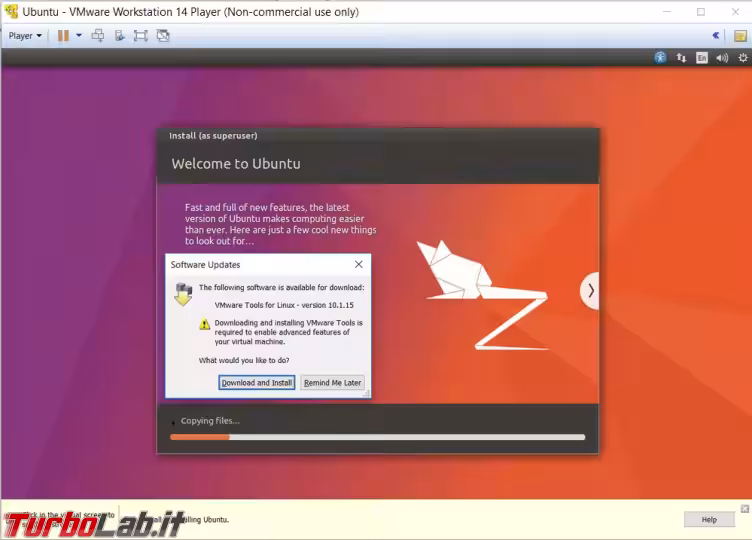Send Ctrl+Alt+Del to the virtual machine

click(98, 35)
